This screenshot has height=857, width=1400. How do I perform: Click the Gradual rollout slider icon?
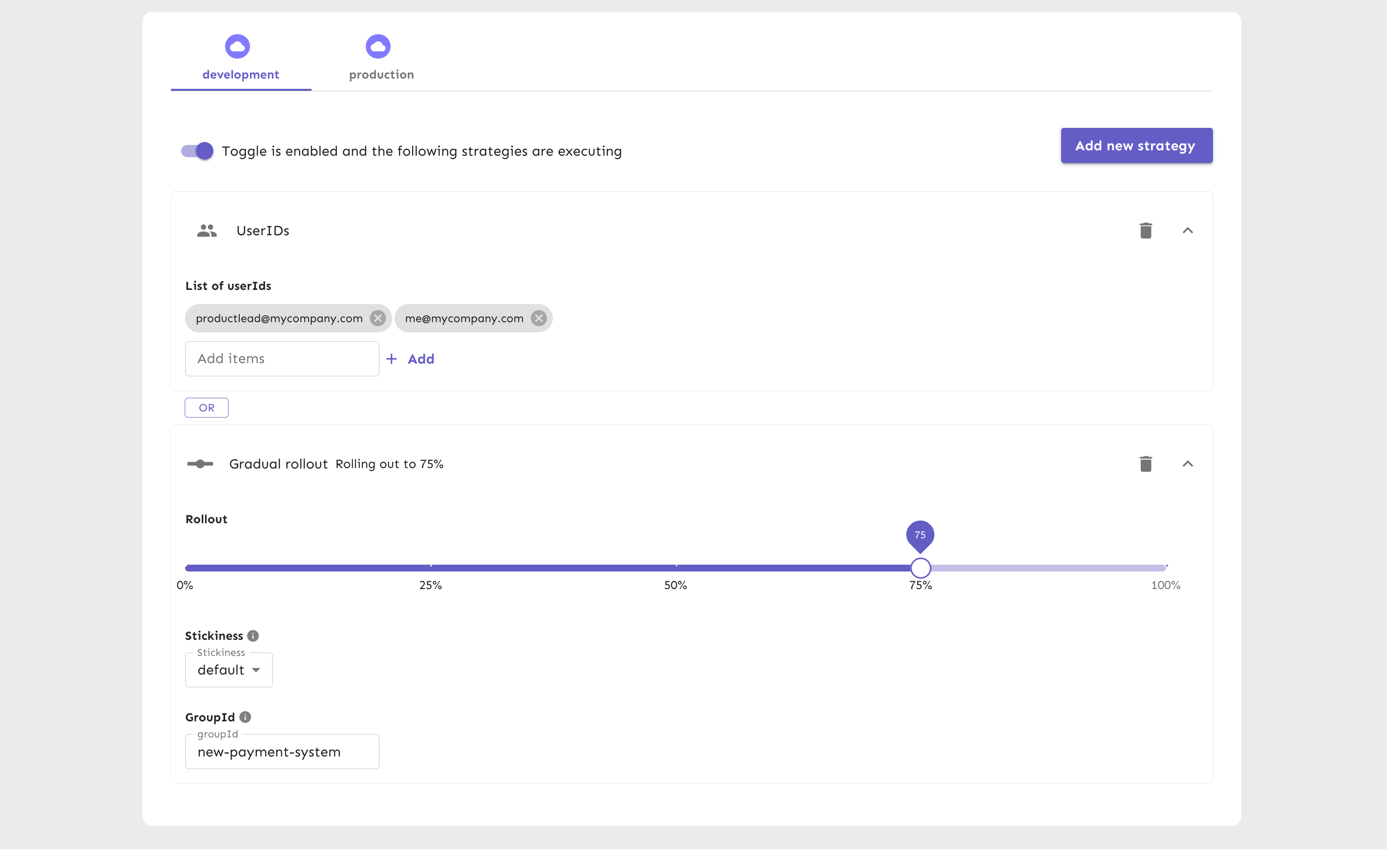200,464
